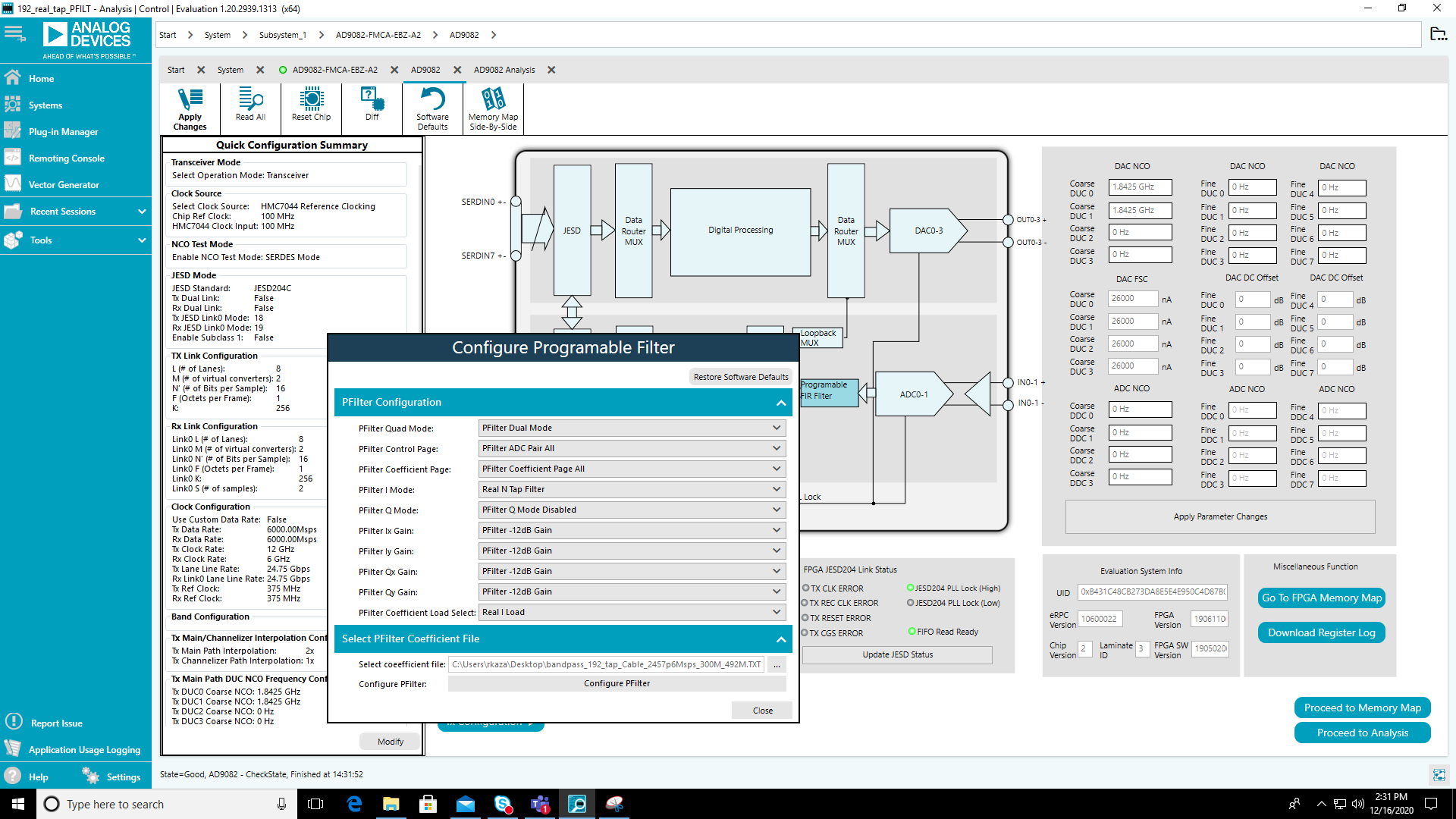Collapse the PFilter Configuration section
Viewport: 1456px width, 819px height.
coord(781,403)
